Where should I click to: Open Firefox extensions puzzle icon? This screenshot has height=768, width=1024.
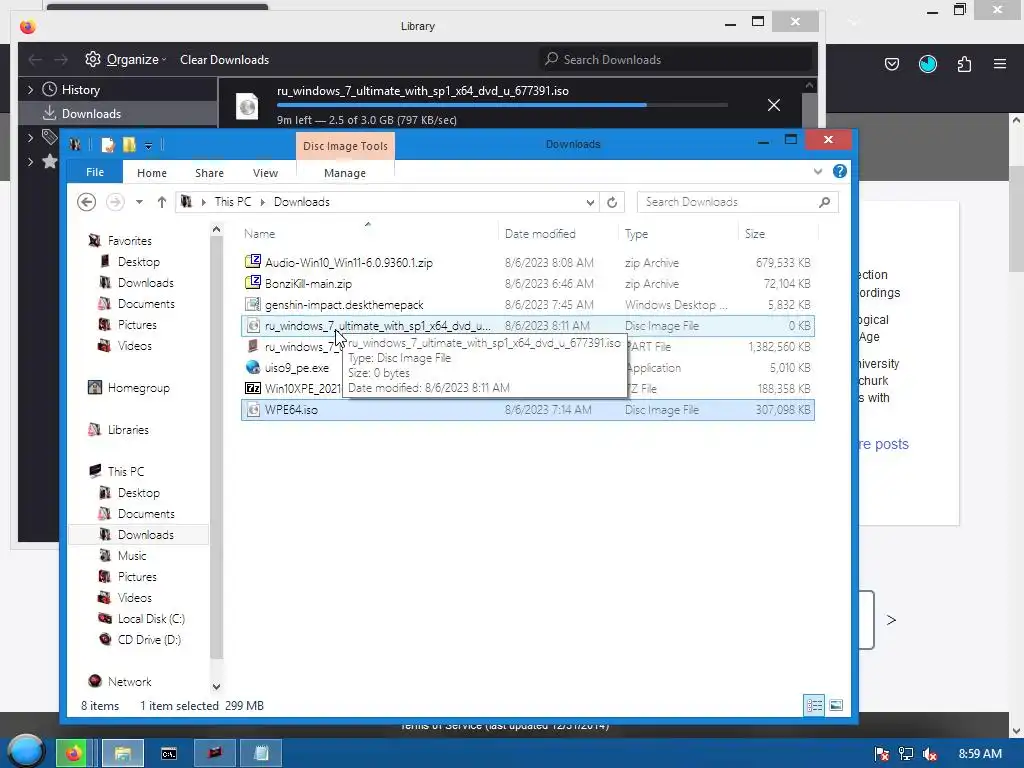[964, 64]
